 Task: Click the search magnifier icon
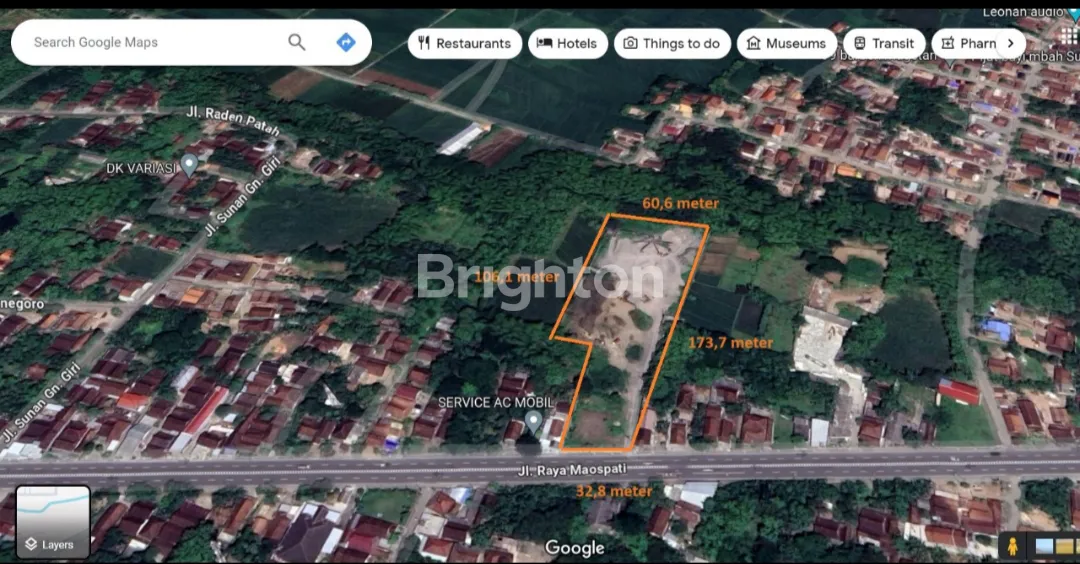pos(297,42)
